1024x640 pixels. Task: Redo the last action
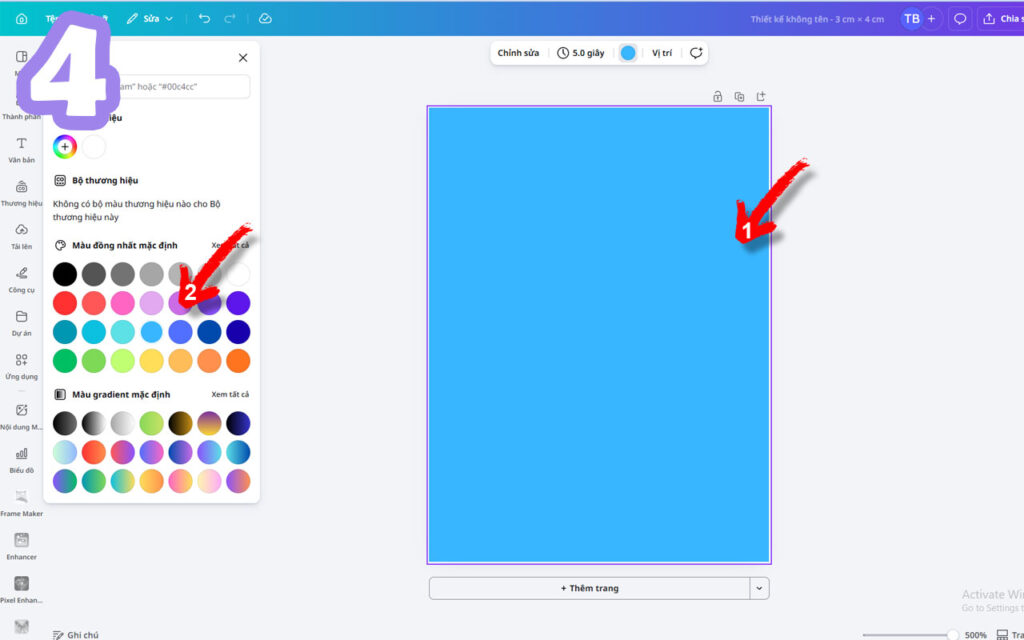[230, 19]
